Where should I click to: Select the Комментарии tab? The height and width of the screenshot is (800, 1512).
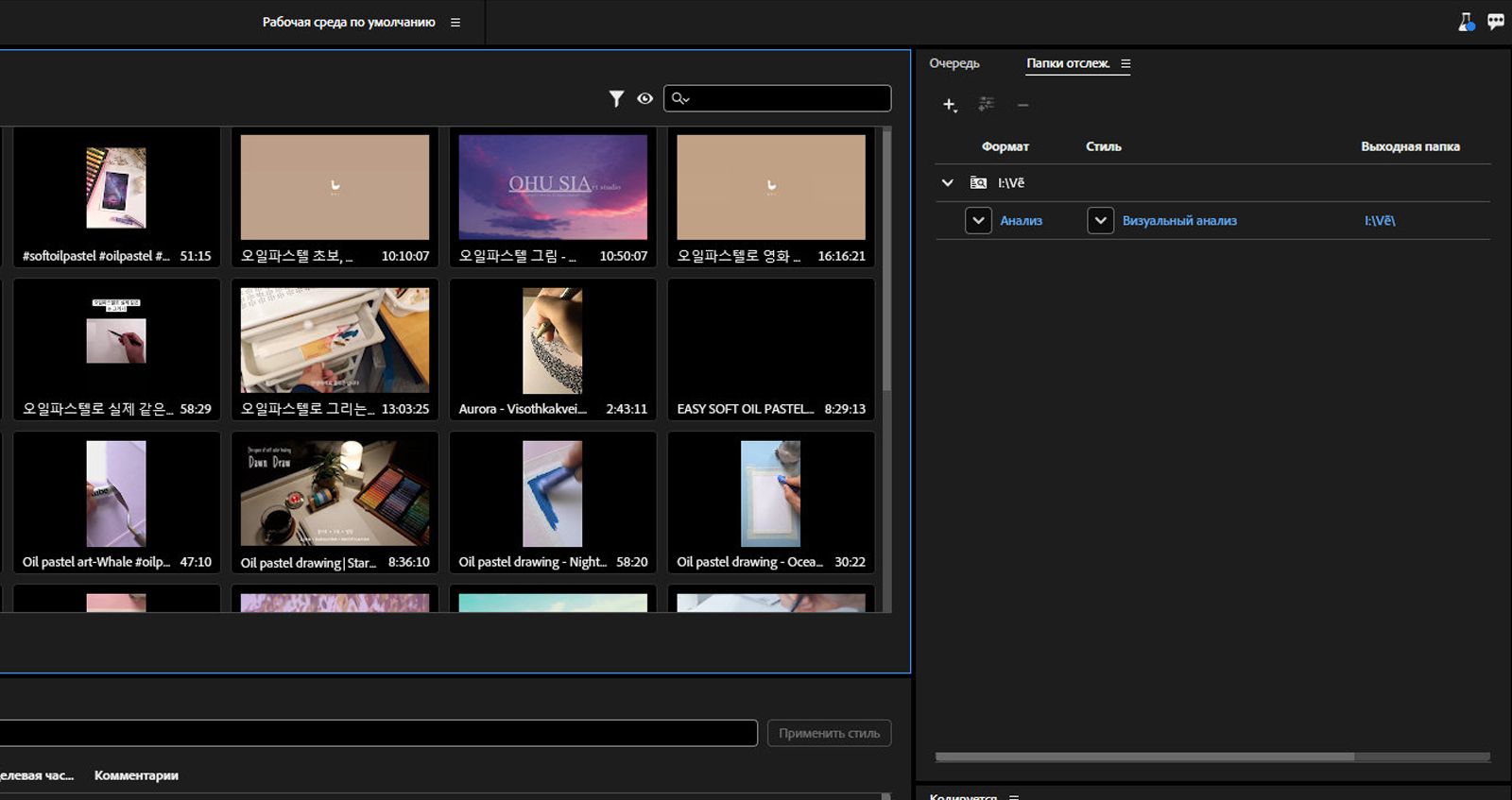[136, 775]
